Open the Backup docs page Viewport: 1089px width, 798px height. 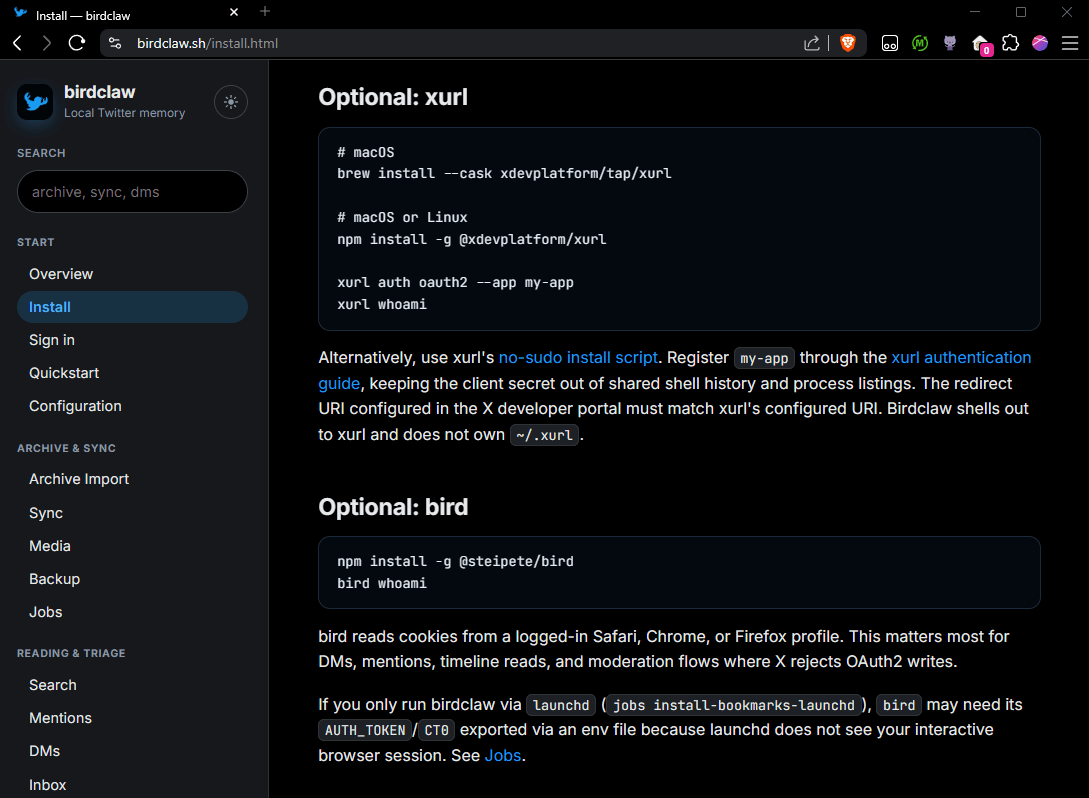(54, 579)
